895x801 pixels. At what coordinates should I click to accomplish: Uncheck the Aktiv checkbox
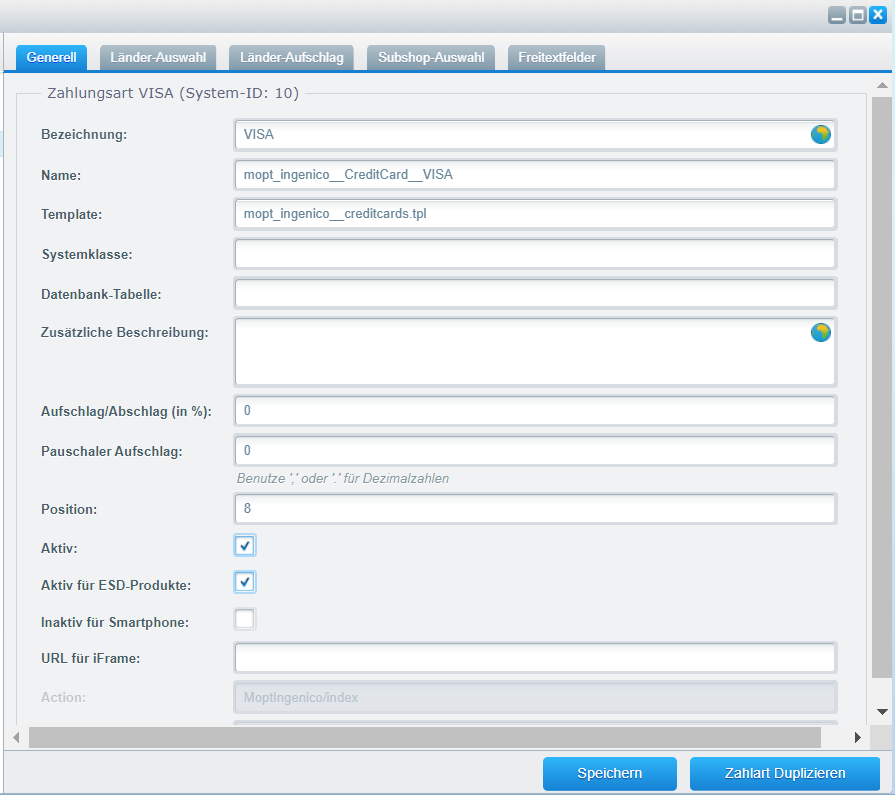245,546
